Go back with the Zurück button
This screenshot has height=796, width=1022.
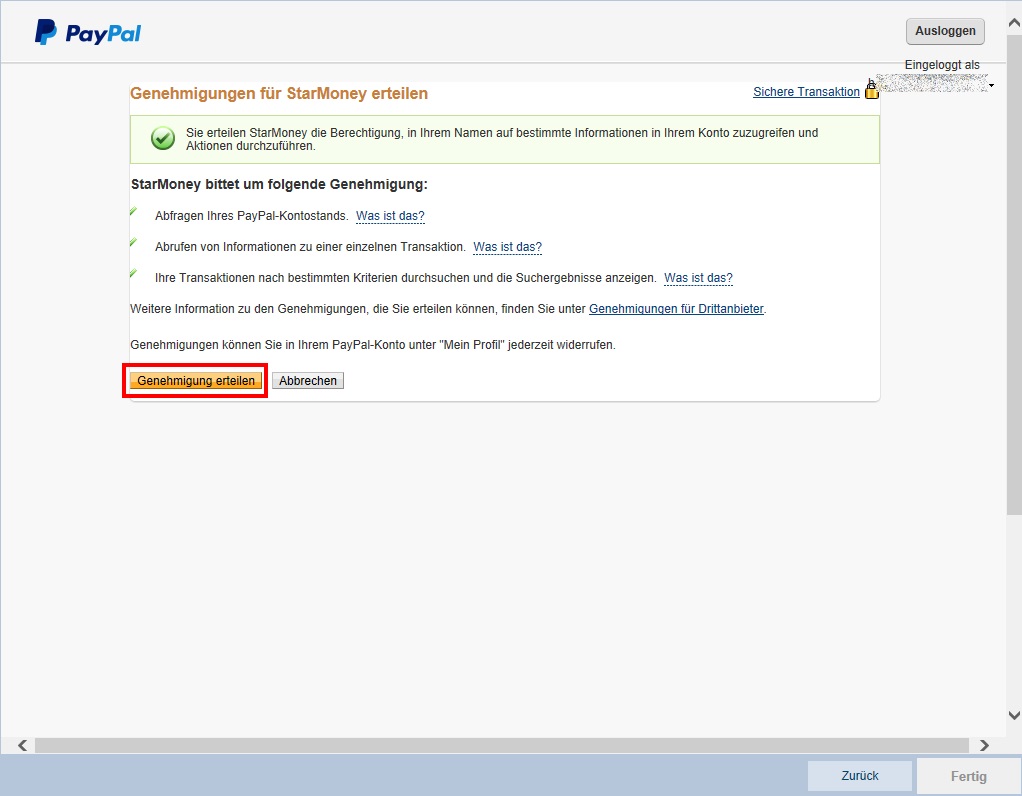pos(860,776)
